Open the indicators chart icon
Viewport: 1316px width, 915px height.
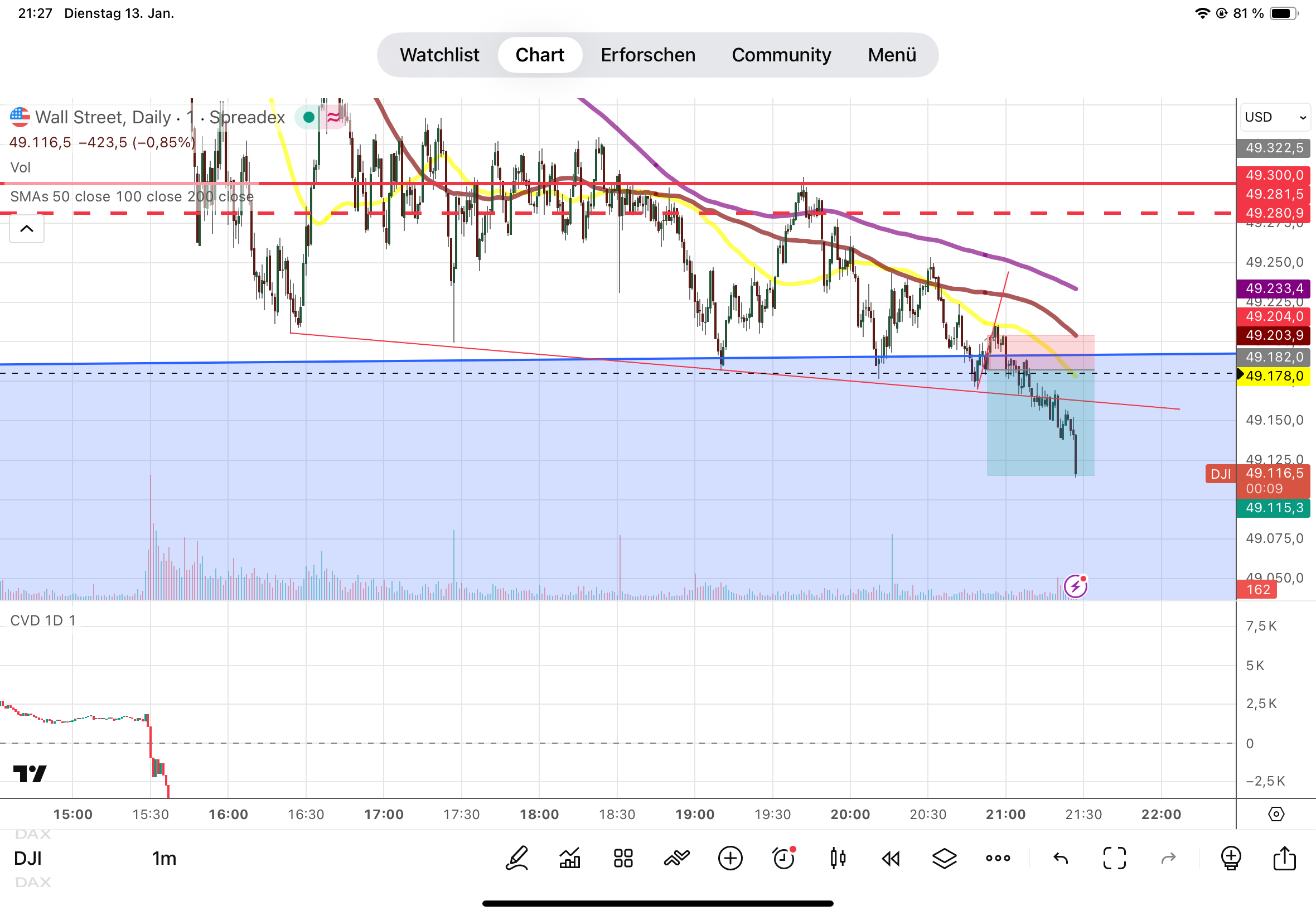(x=569, y=858)
